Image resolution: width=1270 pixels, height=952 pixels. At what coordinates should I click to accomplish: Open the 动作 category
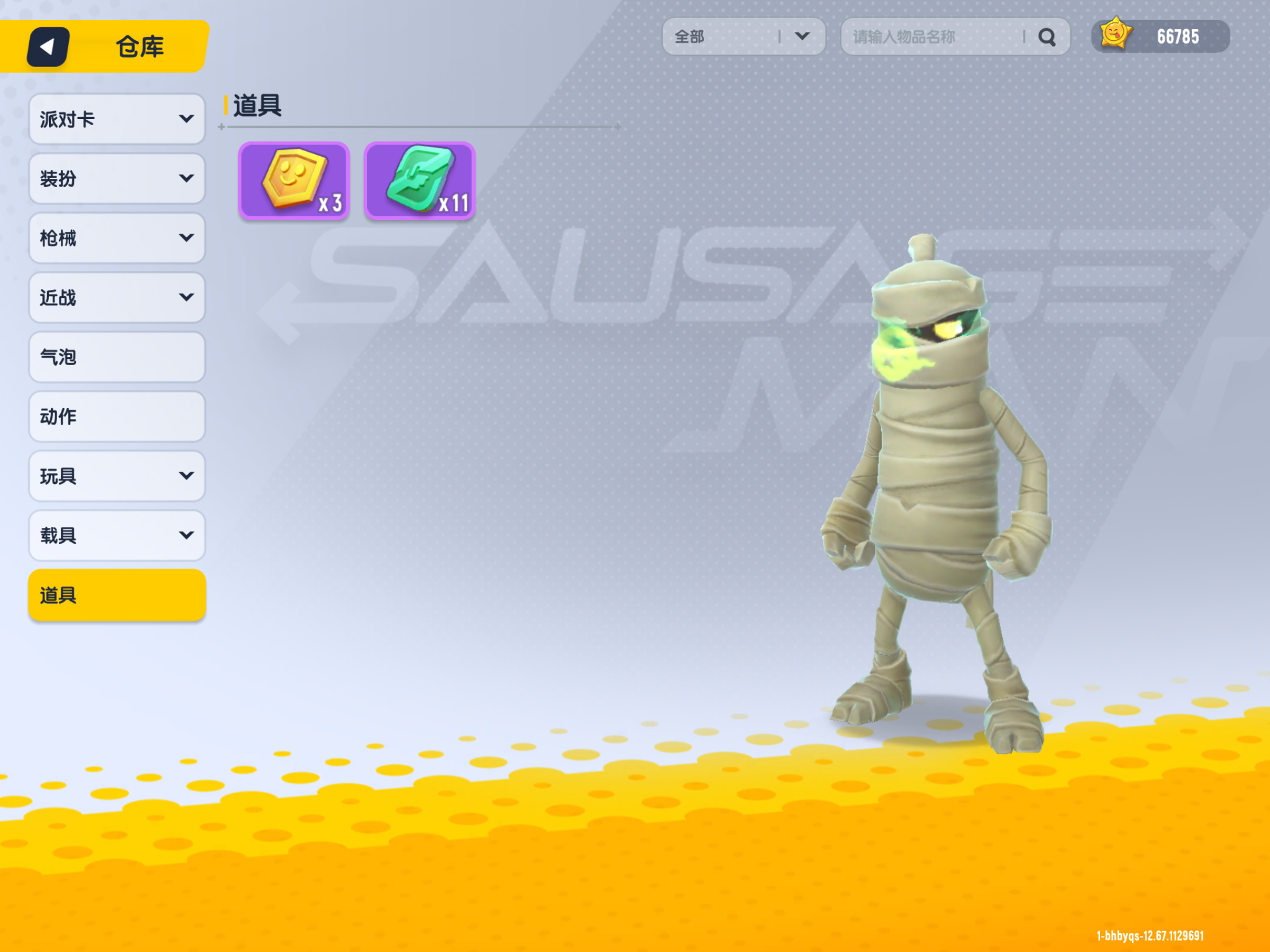click(x=117, y=416)
